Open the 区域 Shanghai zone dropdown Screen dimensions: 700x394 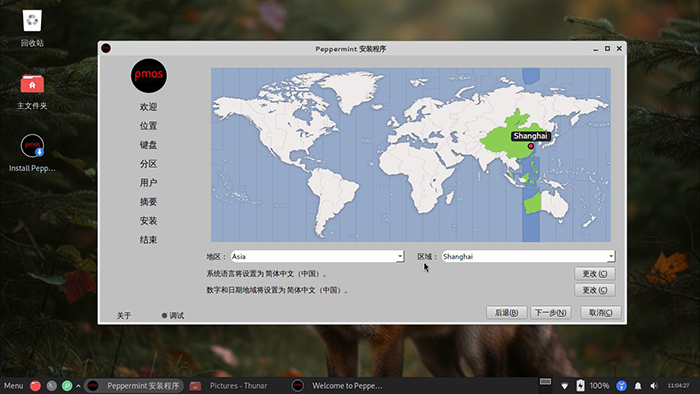point(529,256)
